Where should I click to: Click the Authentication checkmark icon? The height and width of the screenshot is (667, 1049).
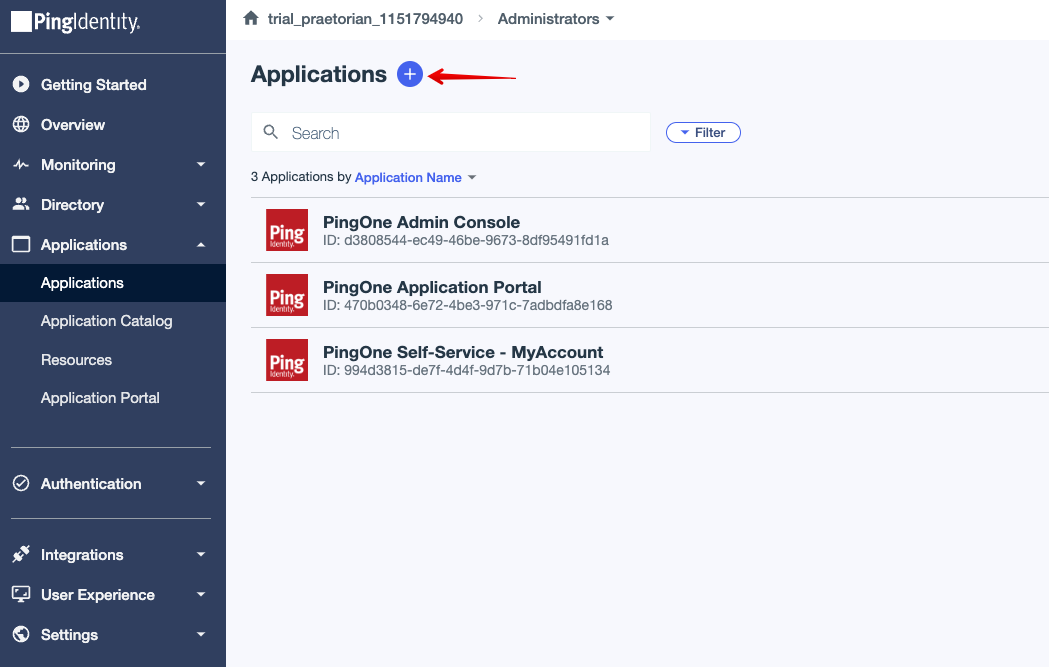(21, 483)
